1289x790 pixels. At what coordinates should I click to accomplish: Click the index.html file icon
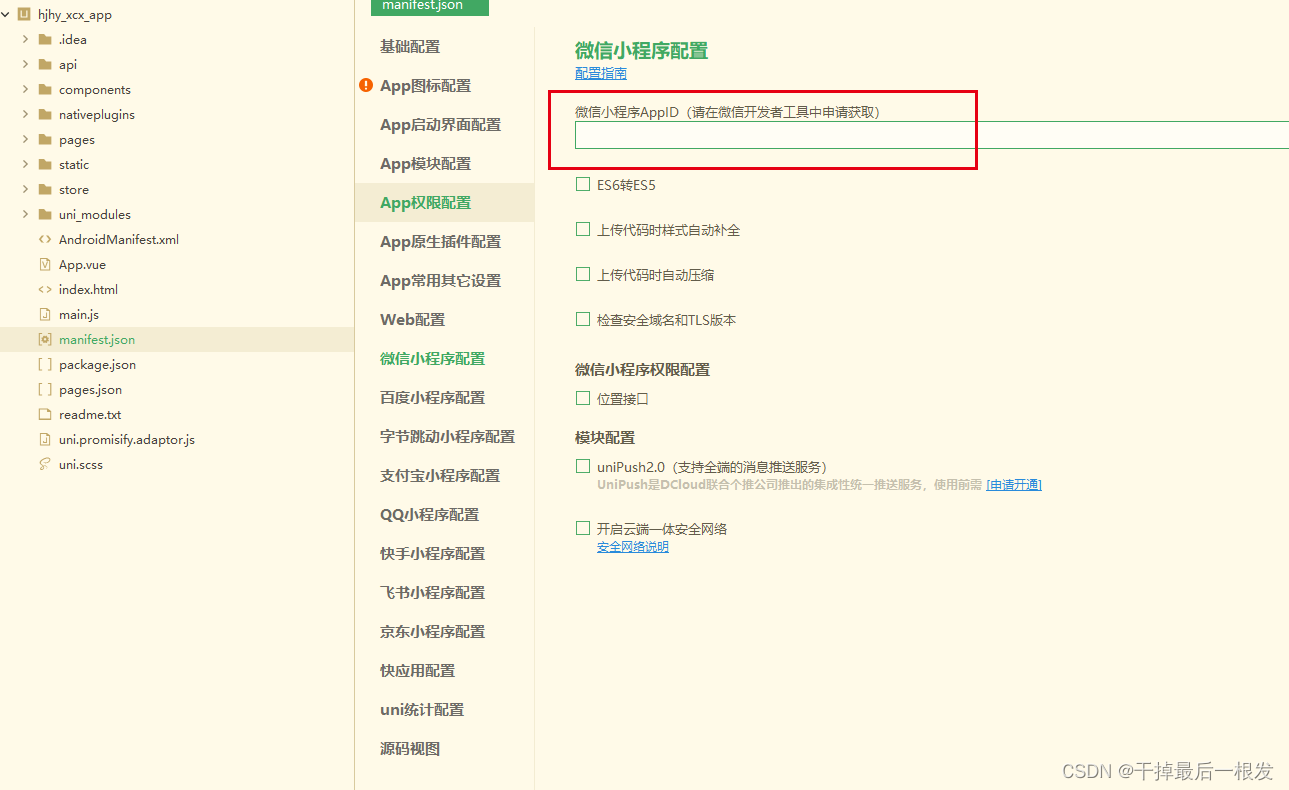44,290
